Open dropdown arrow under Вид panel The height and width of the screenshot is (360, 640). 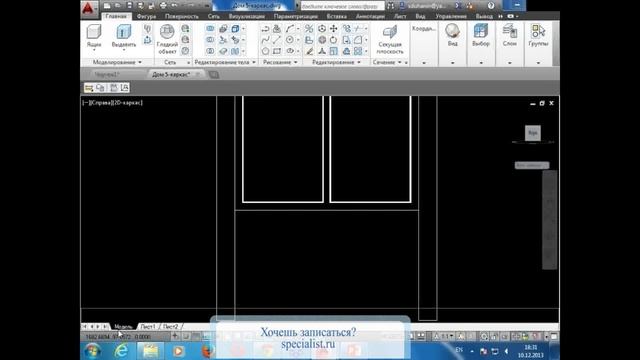[x=452, y=63]
